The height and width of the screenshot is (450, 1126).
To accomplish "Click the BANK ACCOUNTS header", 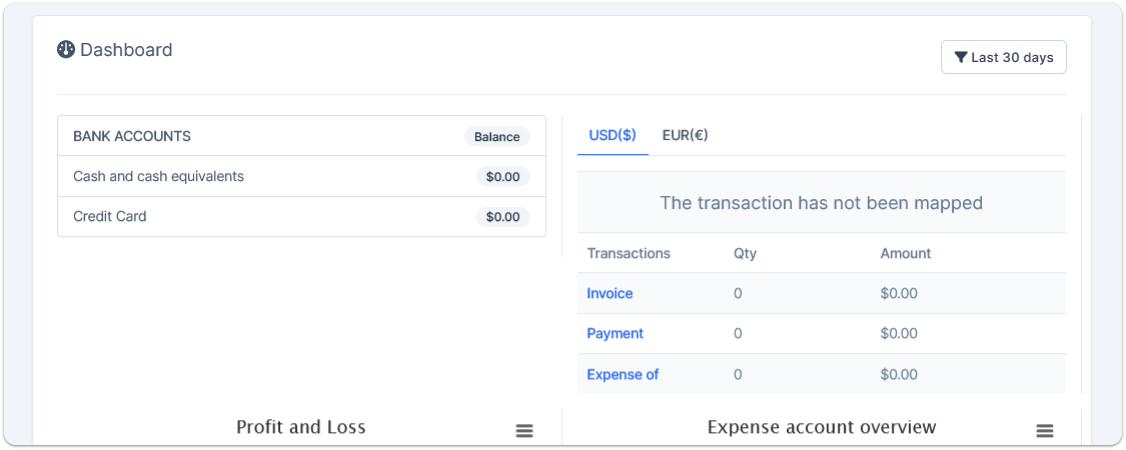I will [x=132, y=136].
